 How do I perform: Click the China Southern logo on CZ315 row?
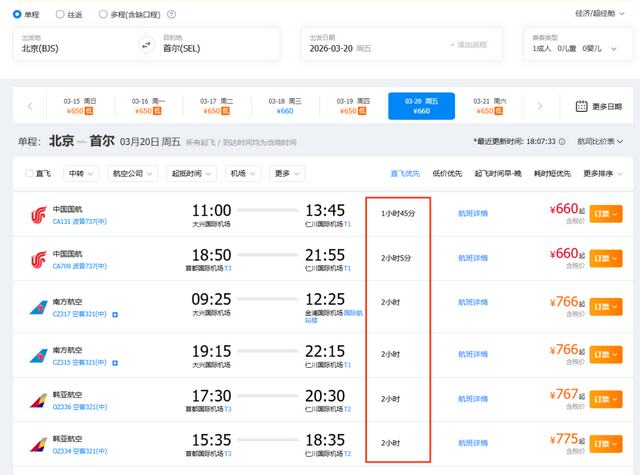39,355
